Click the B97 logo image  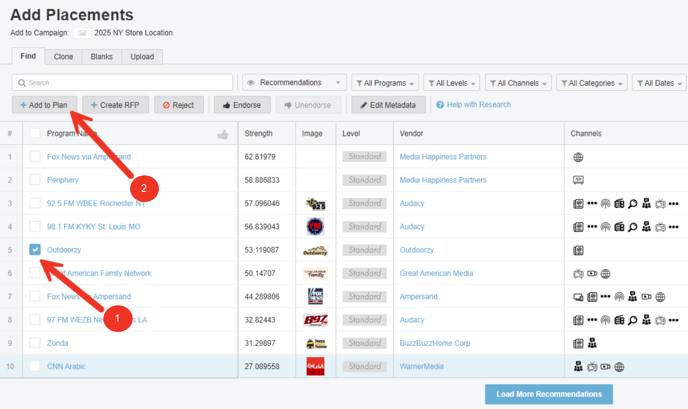pyautogui.click(x=315, y=320)
